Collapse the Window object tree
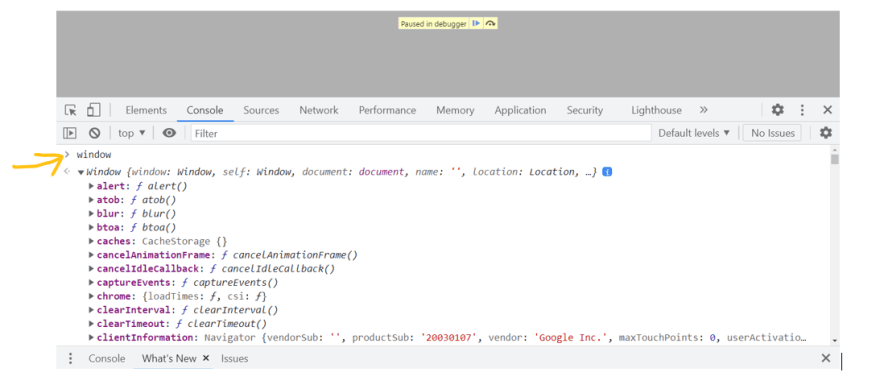Image resolution: width=880 pixels, height=389 pixels. [81, 172]
